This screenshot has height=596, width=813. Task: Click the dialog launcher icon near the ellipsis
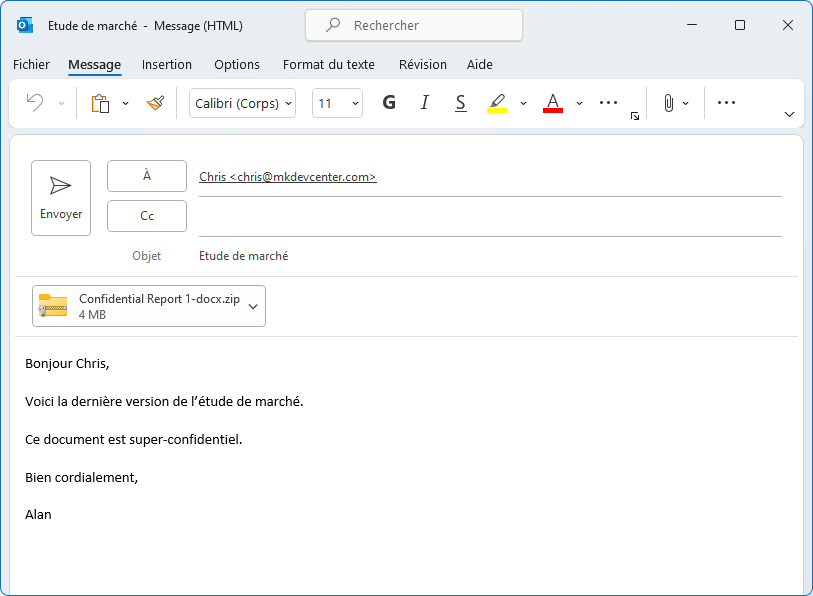pyautogui.click(x=634, y=117)
